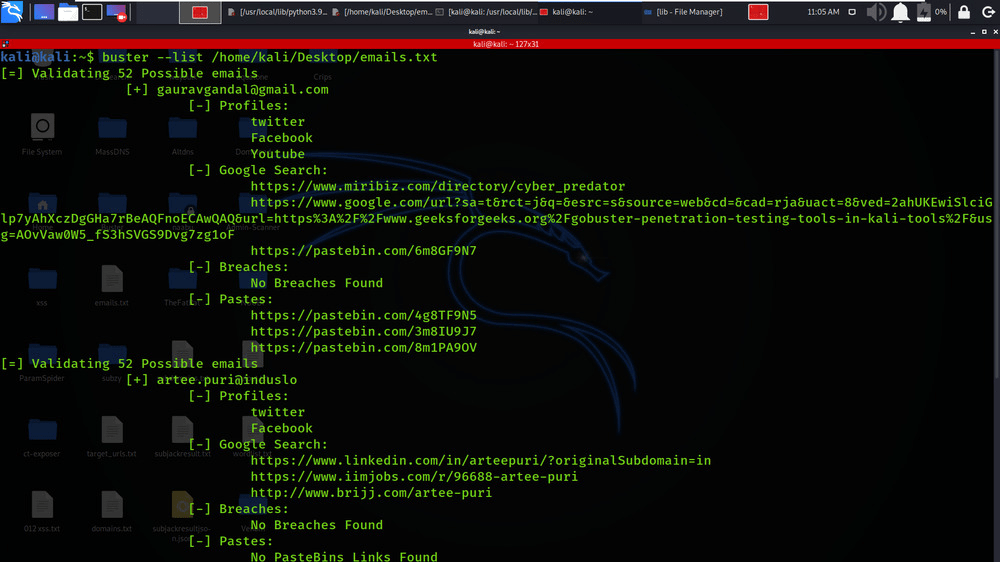1000x562 pixels.
Task: Open the brijj.com/artee-puri URL
Action: tap(371, 492)
